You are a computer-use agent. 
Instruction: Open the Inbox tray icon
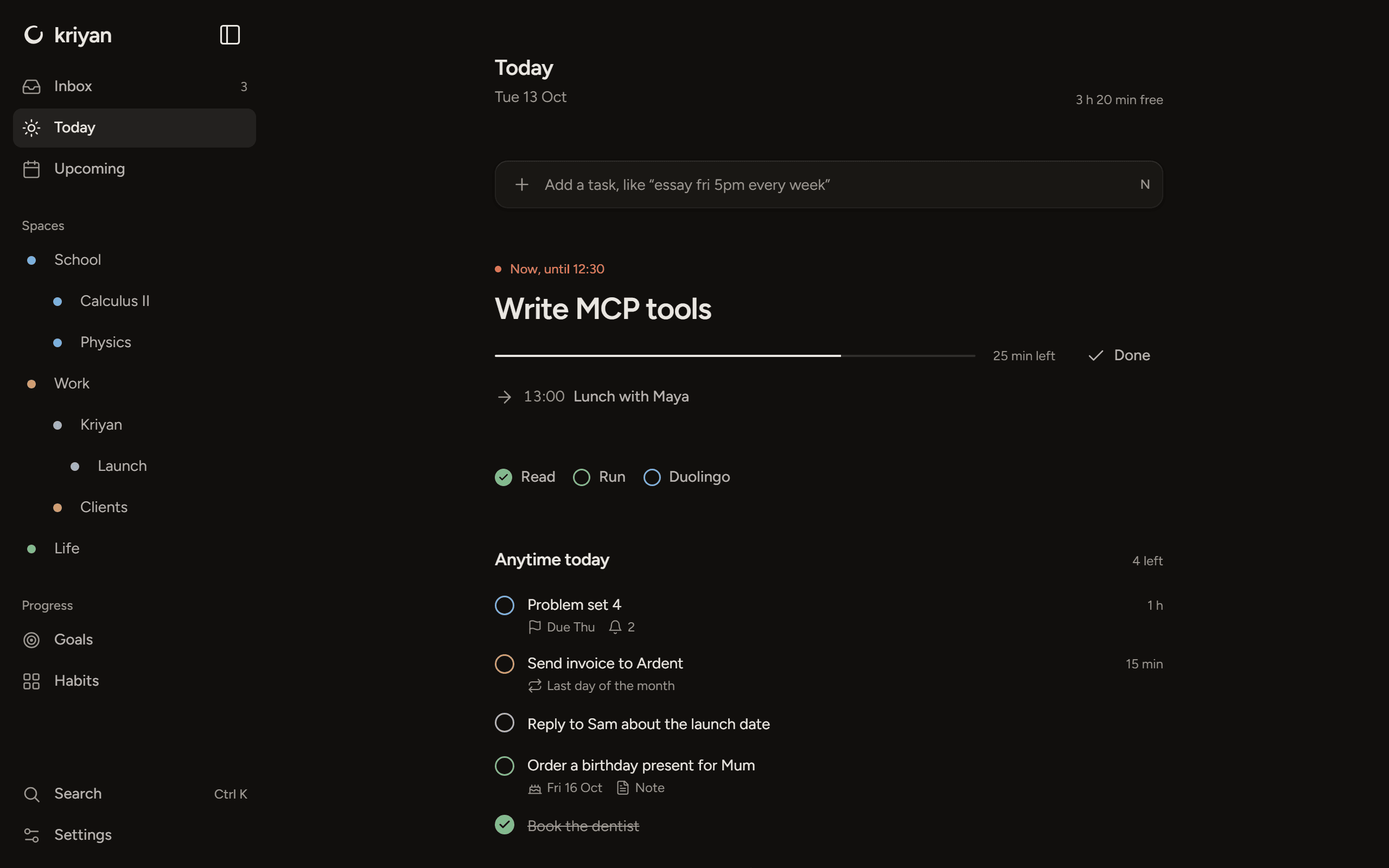[31, 87]
